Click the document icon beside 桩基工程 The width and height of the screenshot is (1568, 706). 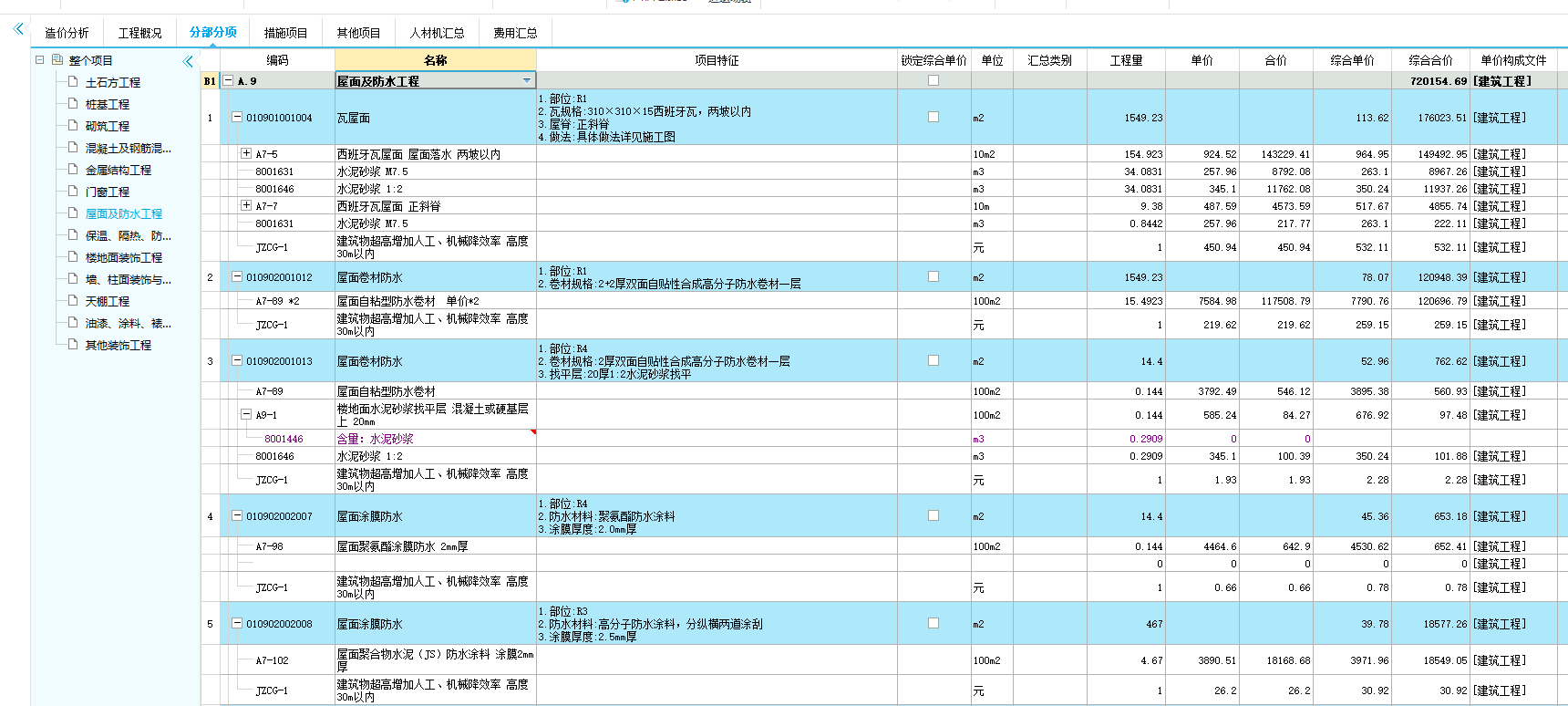coord(74,103)
